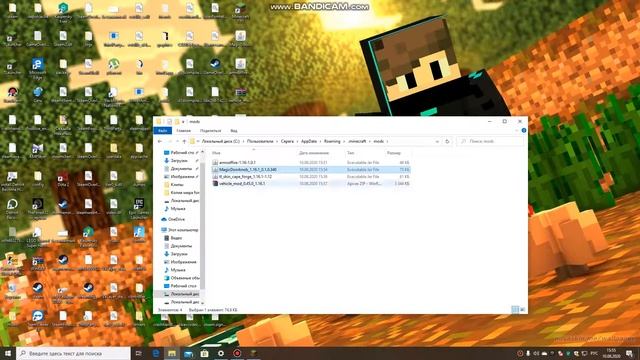Select Microsoft Edge desktop shortcut
The width and height of the screenshot is (640, 360).
coord(38,69)
